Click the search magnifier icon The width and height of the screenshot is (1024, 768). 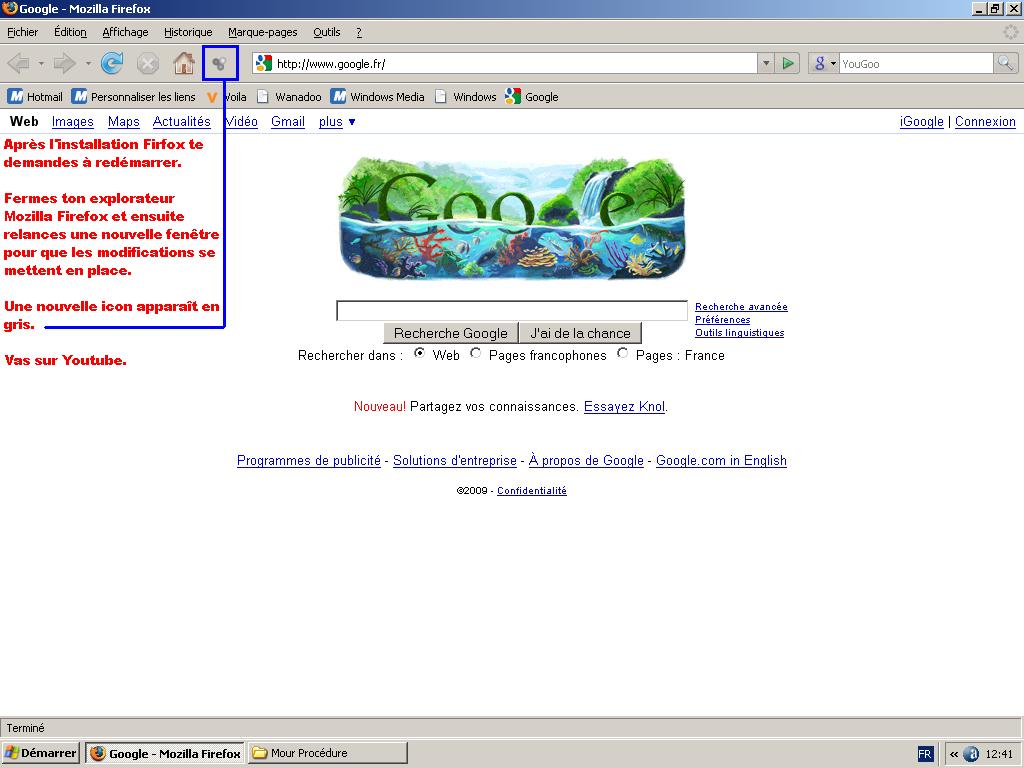point(1005,64)
